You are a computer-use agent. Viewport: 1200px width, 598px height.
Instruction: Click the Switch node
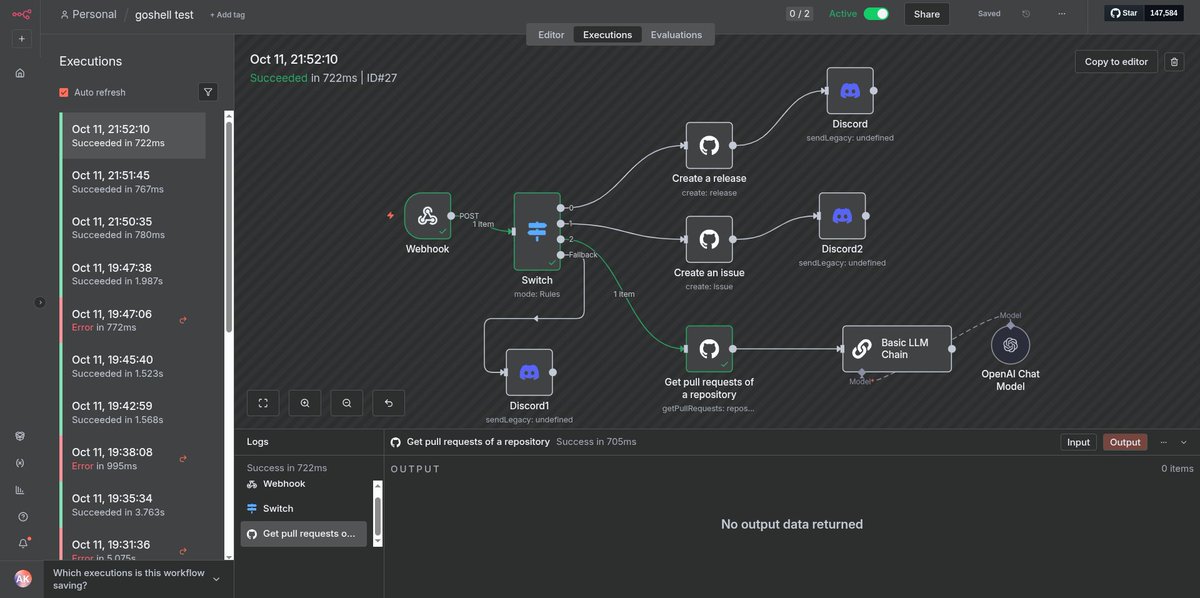[537, 231]
